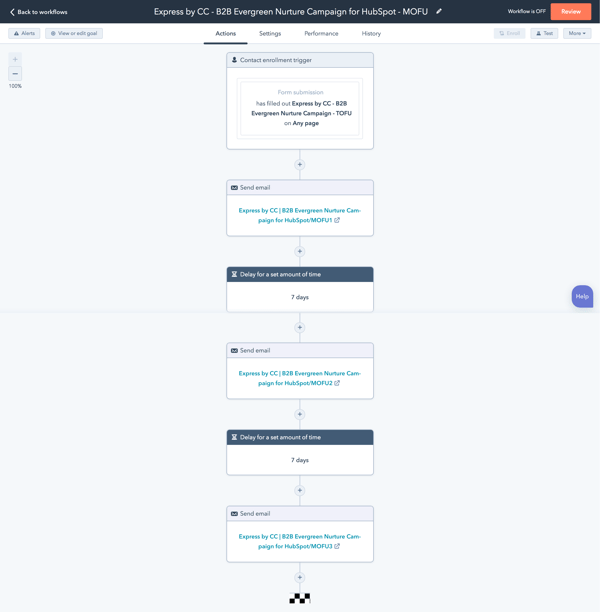Edit the Form submission trigger criteria
The width and height of the screenshot is (600, 612).
pos(300,108)
